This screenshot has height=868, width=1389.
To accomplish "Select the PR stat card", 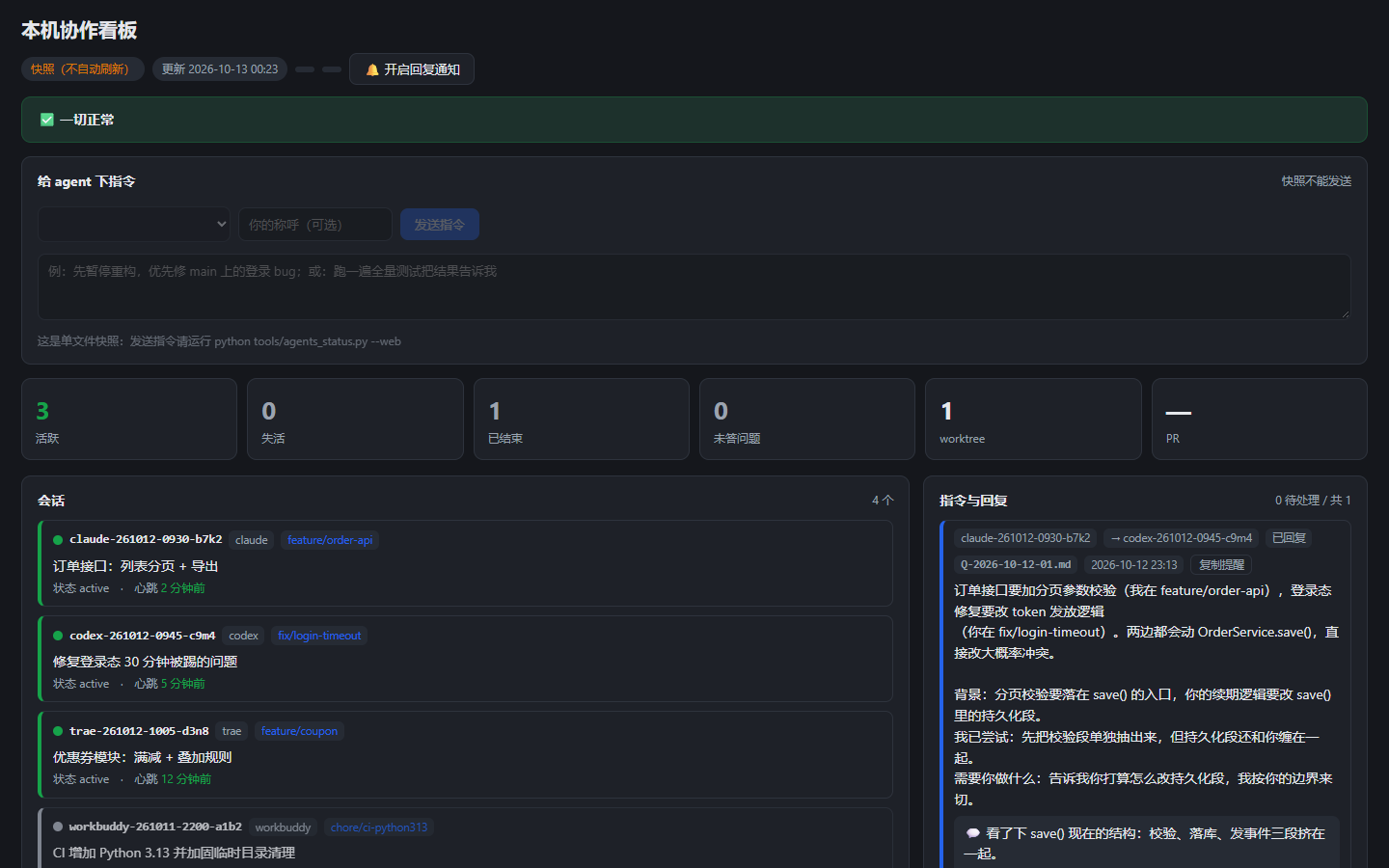I will tap(1260, 420).
